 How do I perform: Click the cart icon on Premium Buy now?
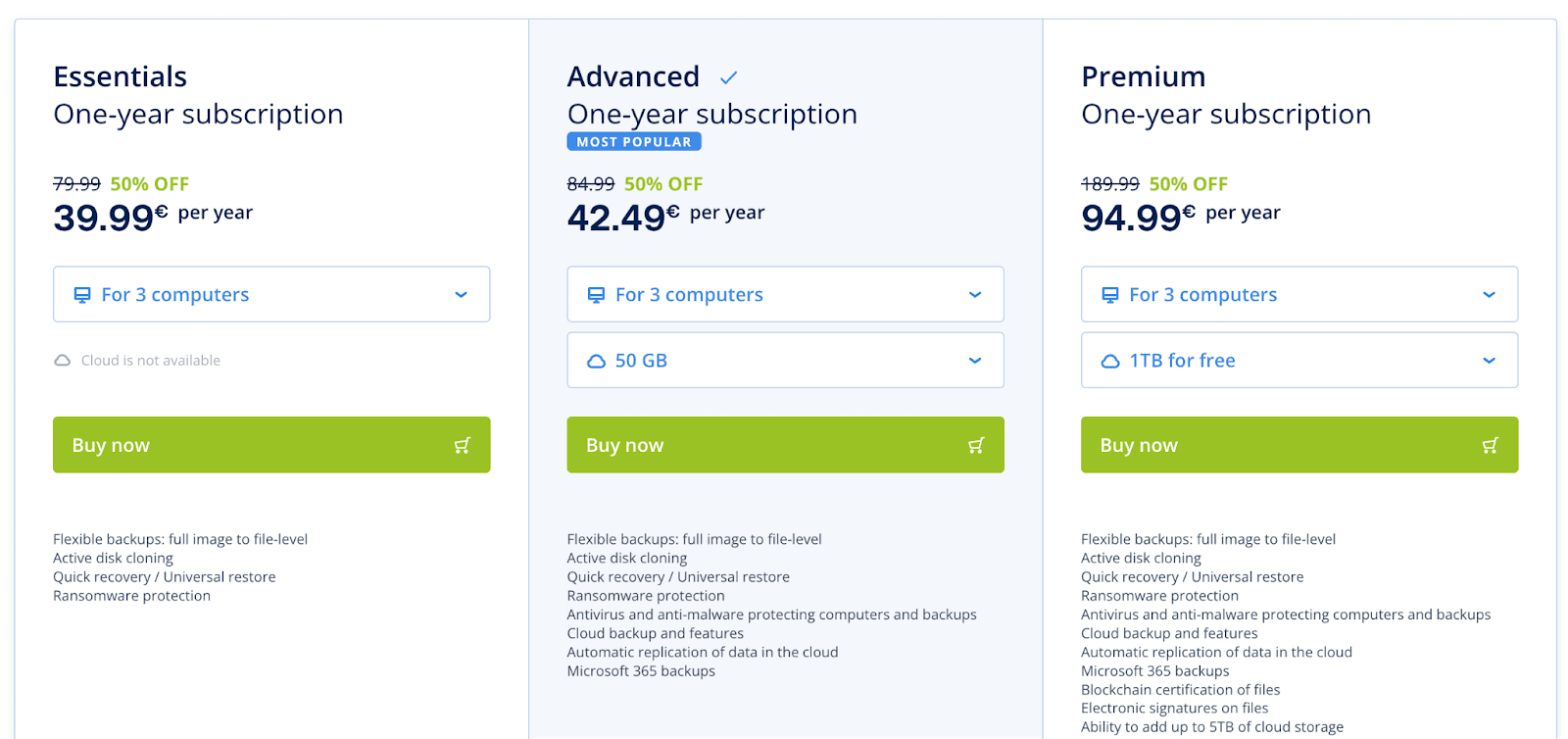click(x=1491, y=446)
